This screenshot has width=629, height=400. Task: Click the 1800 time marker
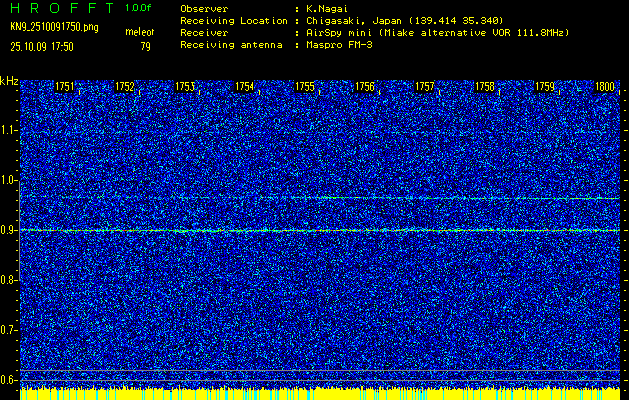click(604, 87)
